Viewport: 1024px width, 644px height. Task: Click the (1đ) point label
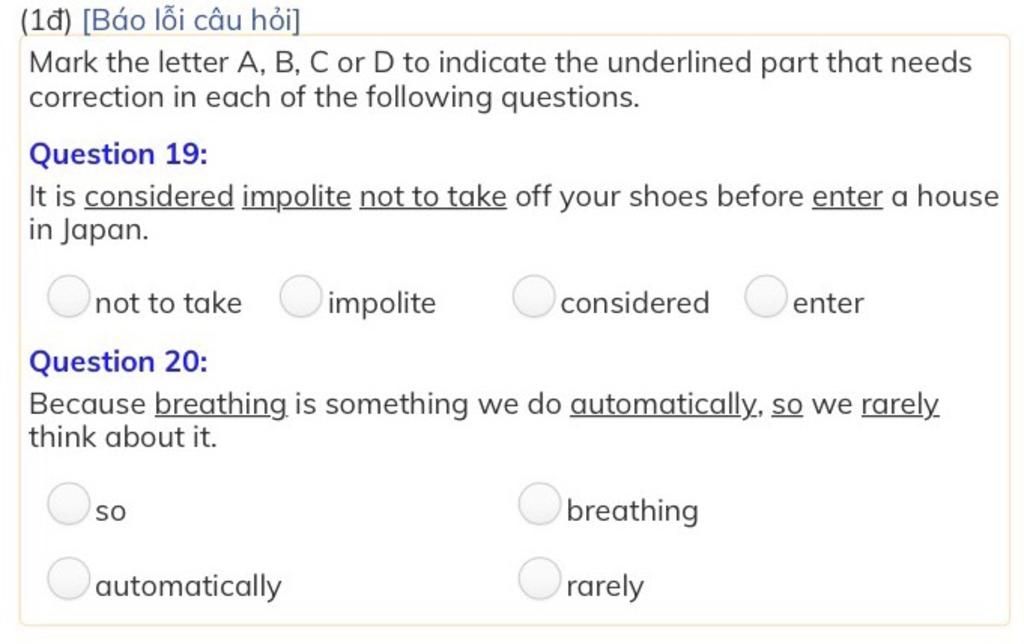pyautogui.click(x=46, y=20)
